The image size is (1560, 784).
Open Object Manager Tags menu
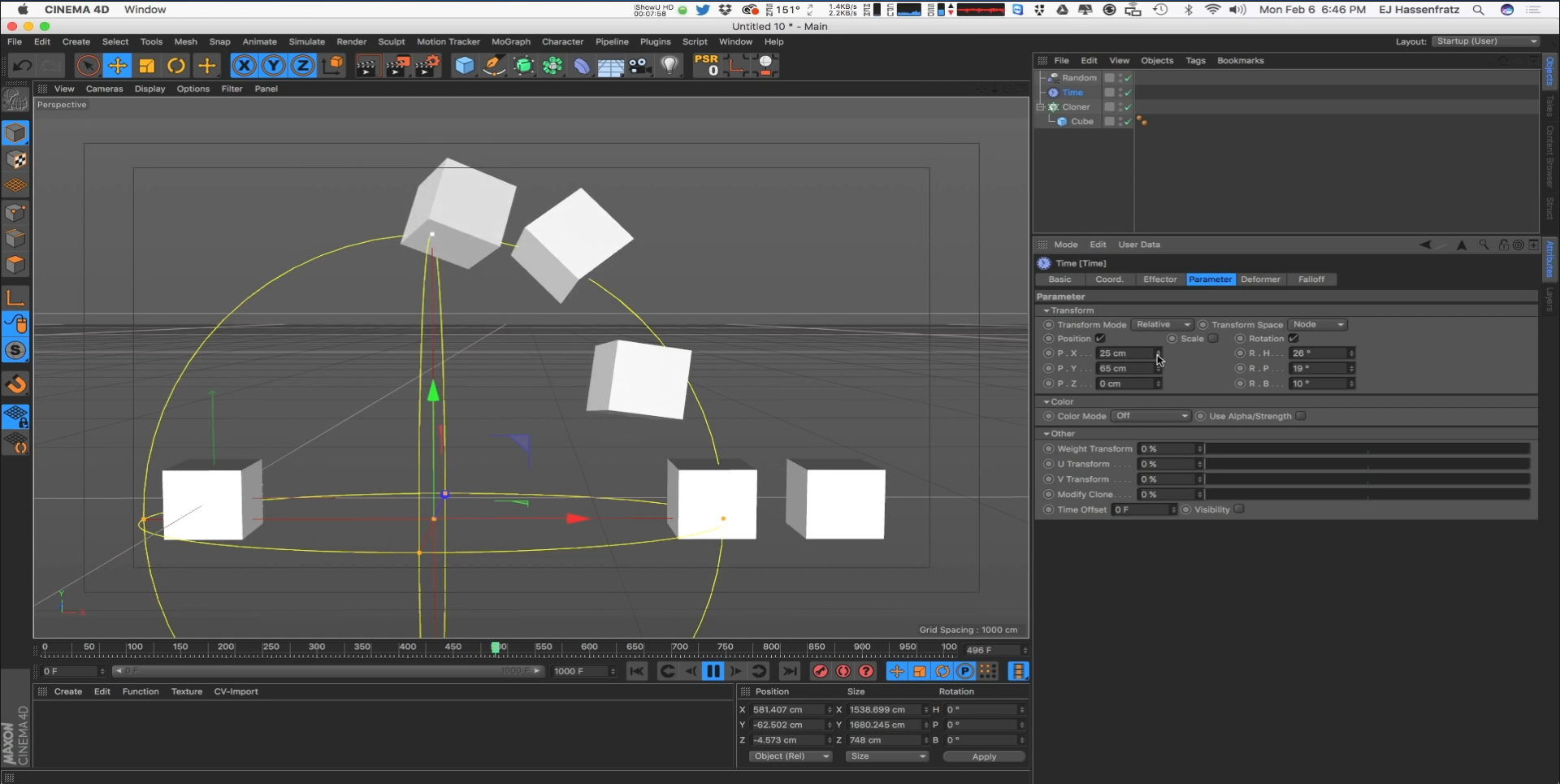tap(1194, 61)
